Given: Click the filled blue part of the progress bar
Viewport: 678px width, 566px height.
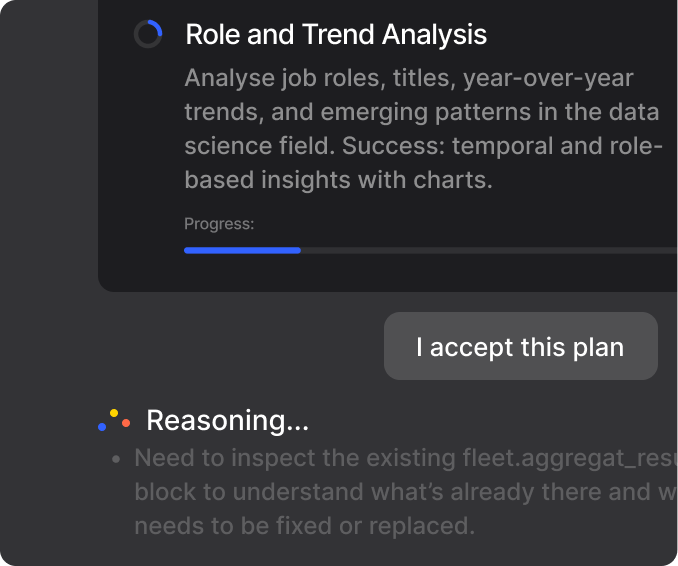Looking at the screenshot, I should 242,250.
